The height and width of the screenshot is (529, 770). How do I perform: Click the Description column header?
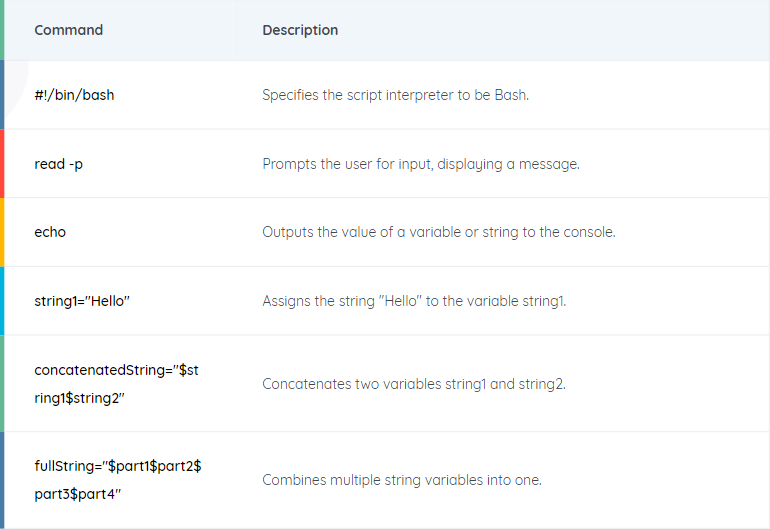click(x=300, y=30)
